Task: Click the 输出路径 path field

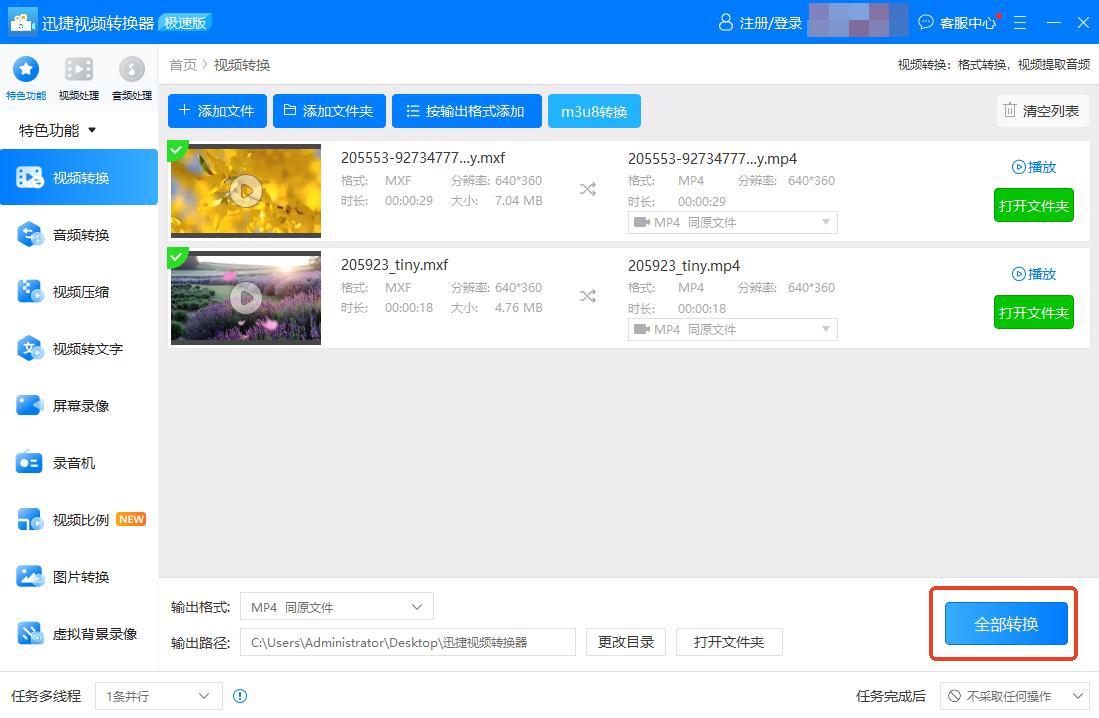Action: pyautogui.click(x=407, y=642)
